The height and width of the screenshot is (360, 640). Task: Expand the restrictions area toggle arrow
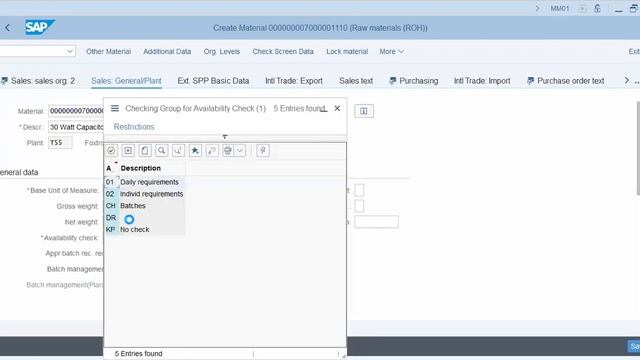pyautogui.click(x=225, y=137)
